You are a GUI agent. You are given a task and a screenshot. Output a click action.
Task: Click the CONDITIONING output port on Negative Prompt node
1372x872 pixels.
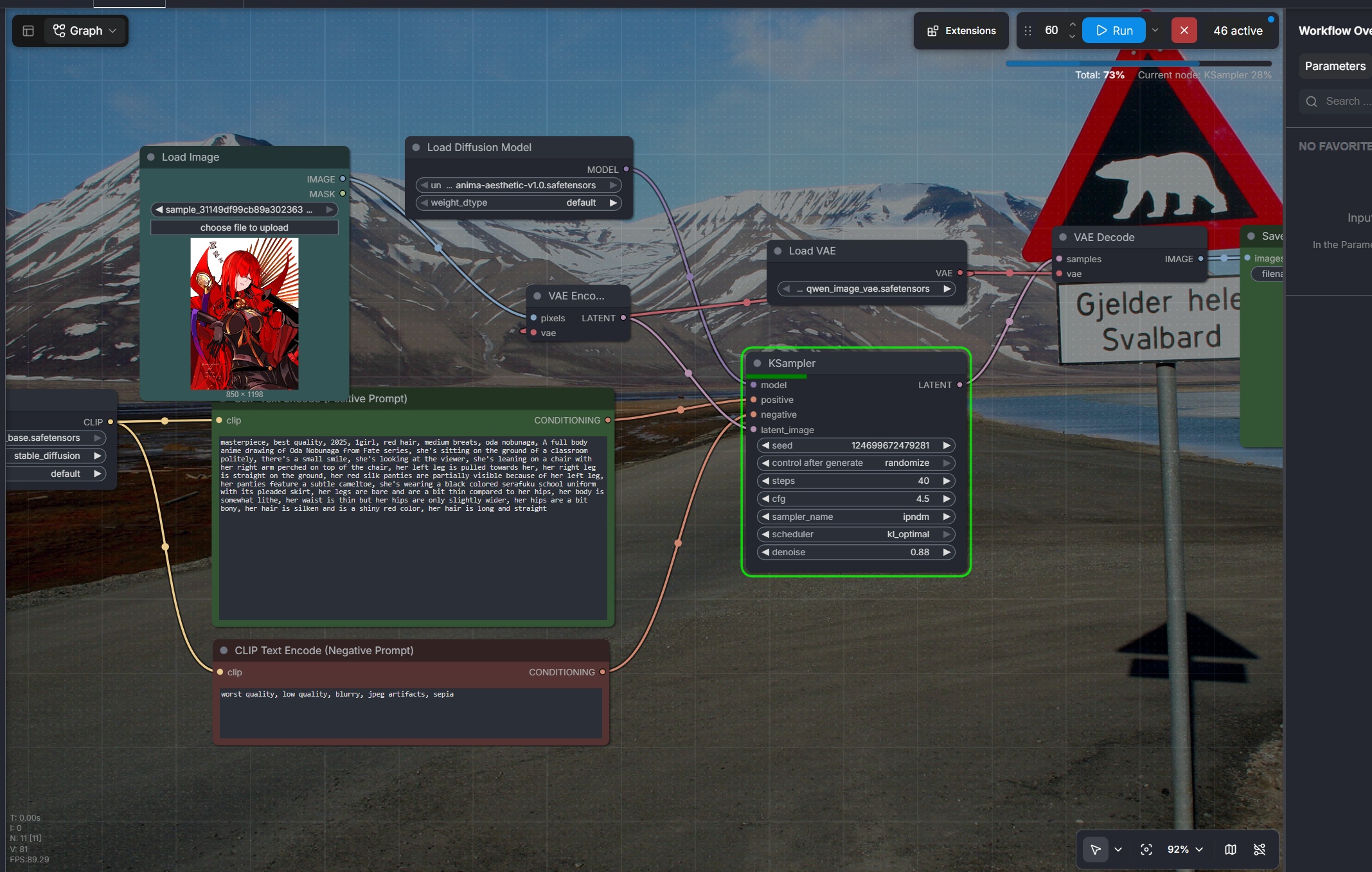(x=602, y=672)
